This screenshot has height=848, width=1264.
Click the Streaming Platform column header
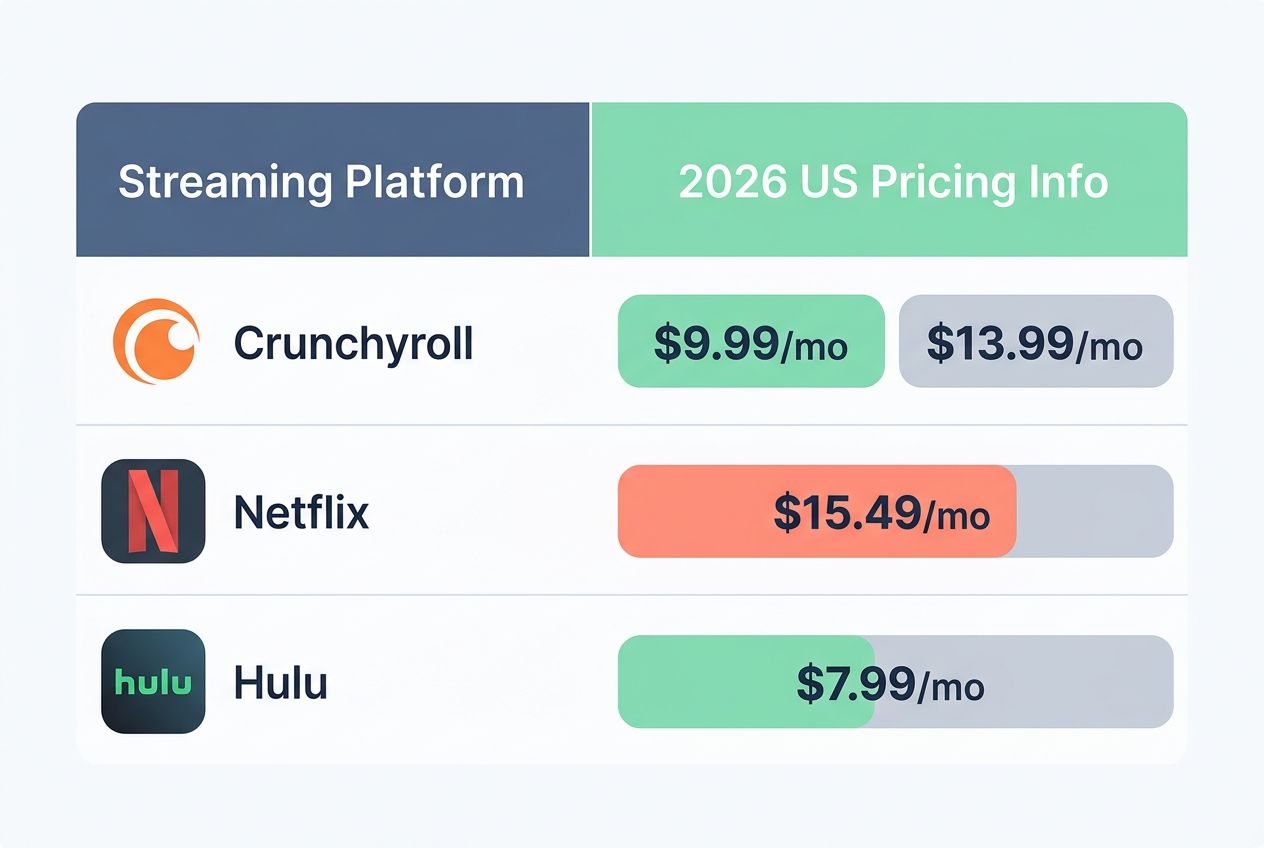[321, 182]
